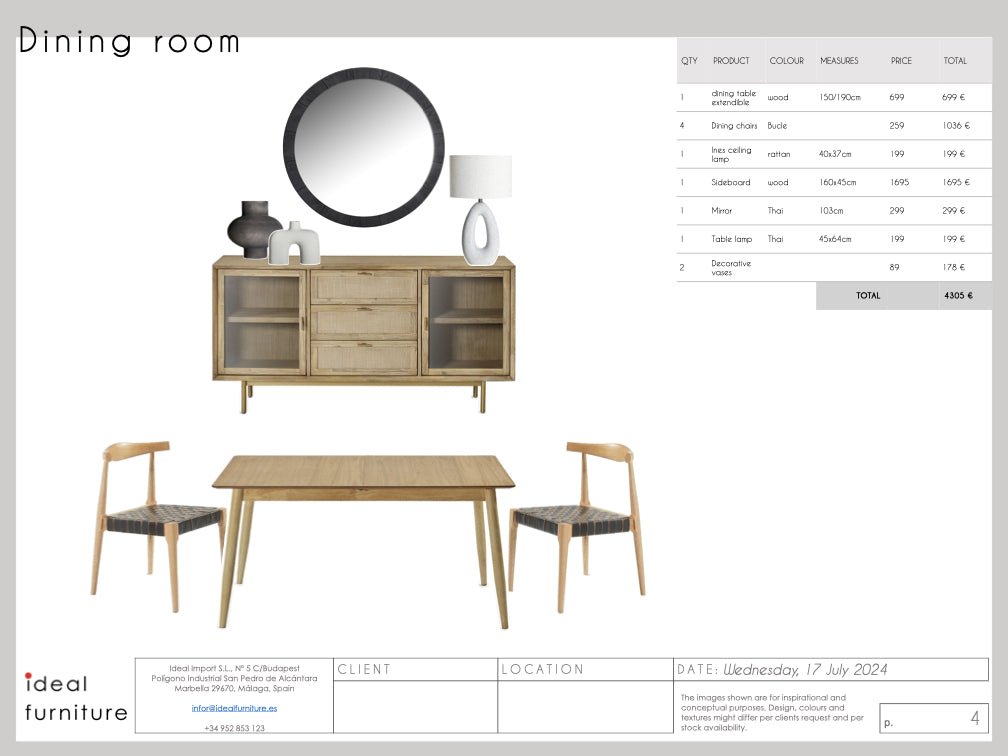Click the small white arched vase

[x=294, y=244]
